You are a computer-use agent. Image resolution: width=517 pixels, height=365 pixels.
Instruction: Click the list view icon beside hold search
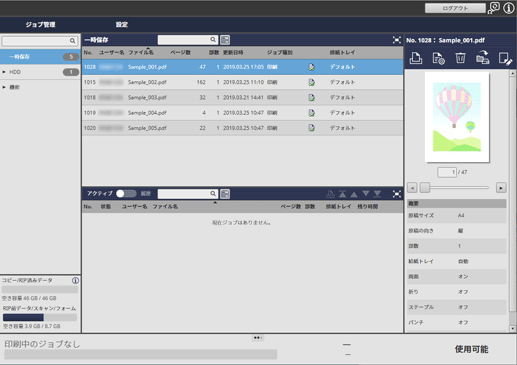[x=225, y=40]
